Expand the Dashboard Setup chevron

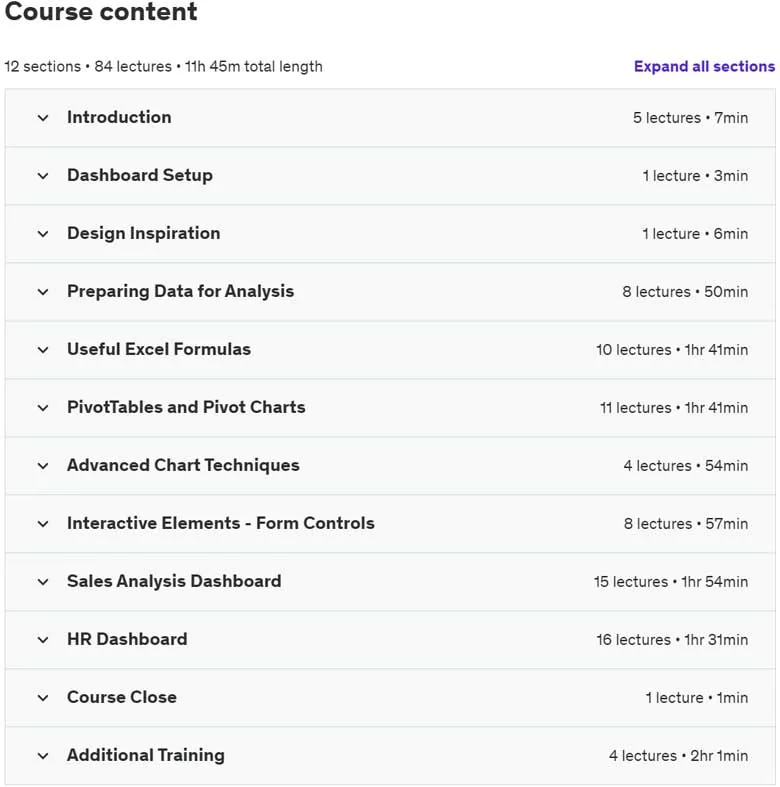43,176
